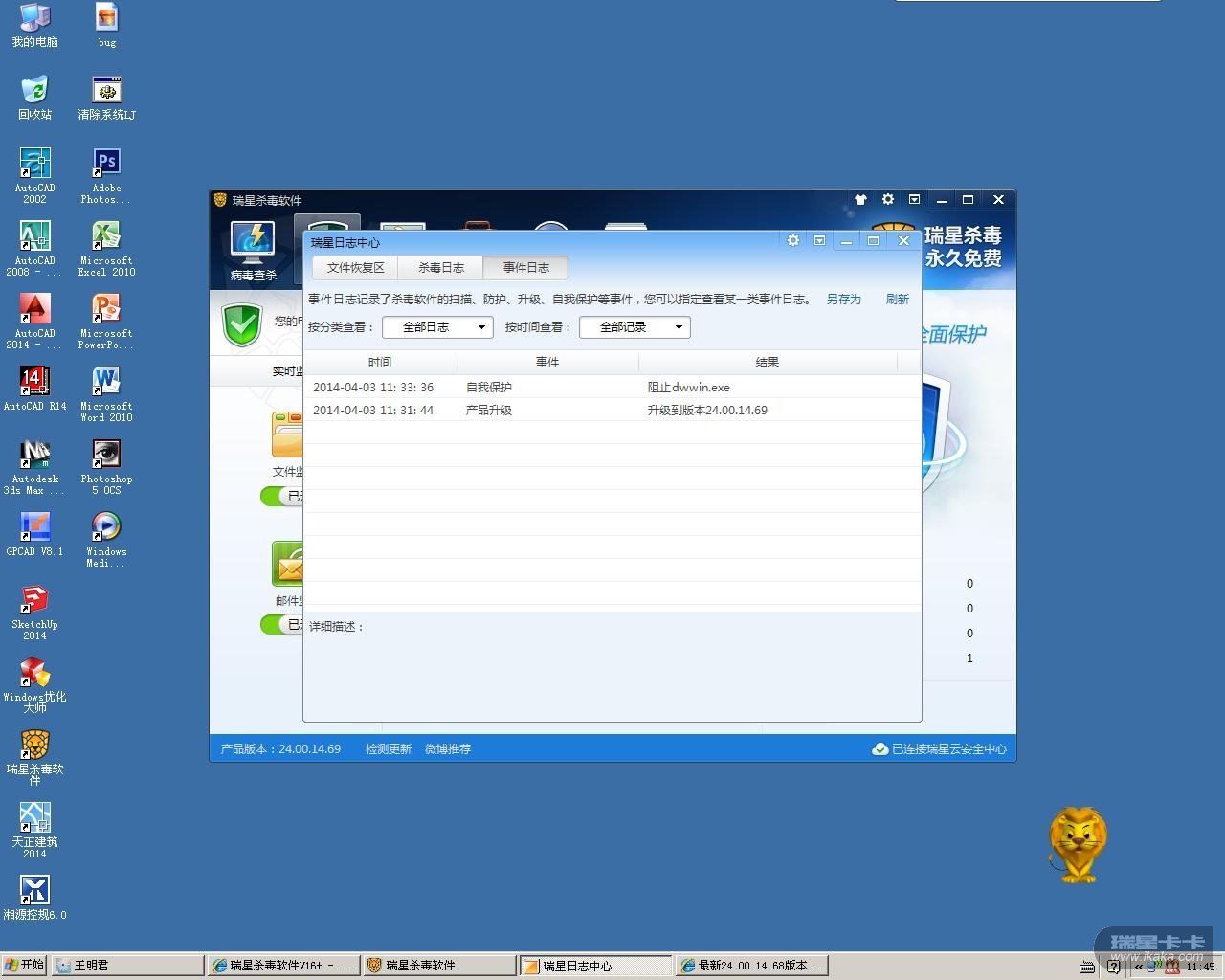
Task: Select the log row 升级到版本24.00.14.69
Action: coord(612,411)
